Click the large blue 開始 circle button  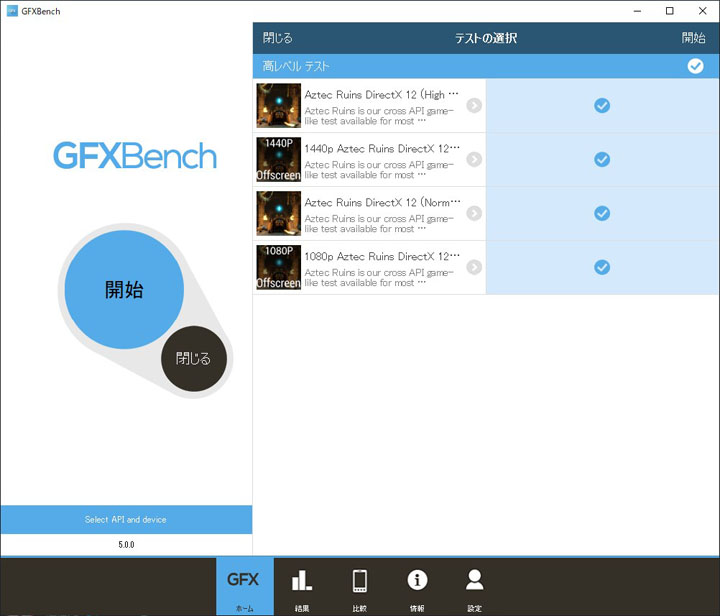coord(124,290)
